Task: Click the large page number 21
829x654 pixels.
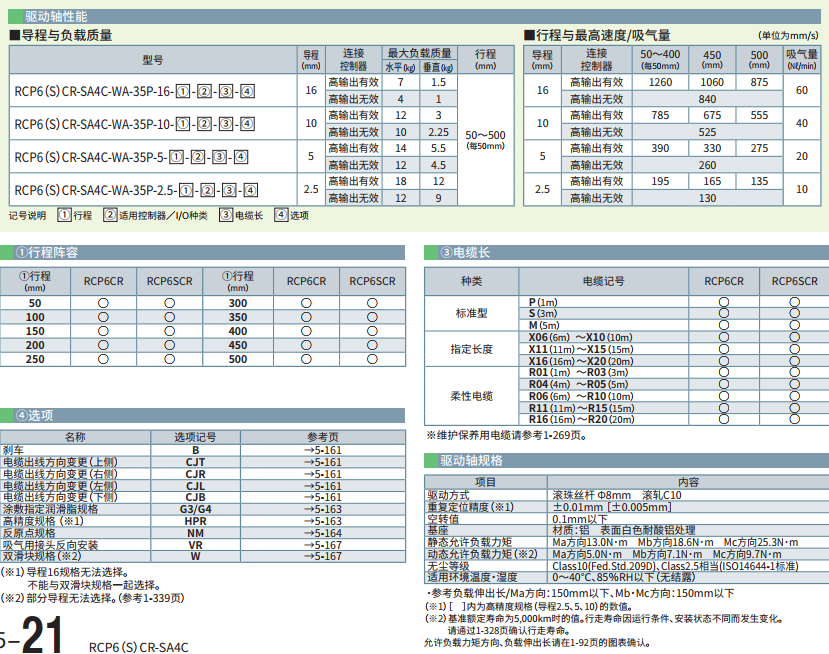Action: click(44, 634)
